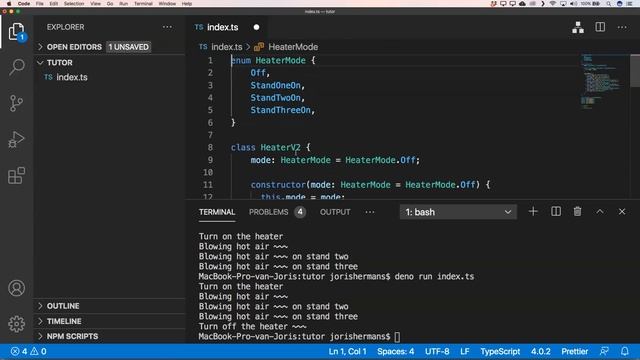This screenshot has height=360, width=640.
Task: Open the File menu
Action: pyautogui.click(x=40, y=4)
